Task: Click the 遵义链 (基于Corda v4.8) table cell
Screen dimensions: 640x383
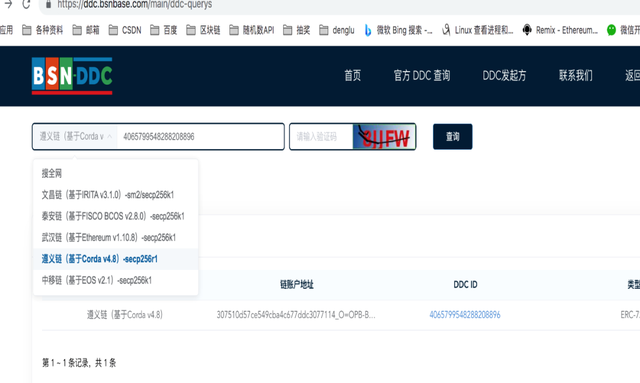Action: point(124,315)
